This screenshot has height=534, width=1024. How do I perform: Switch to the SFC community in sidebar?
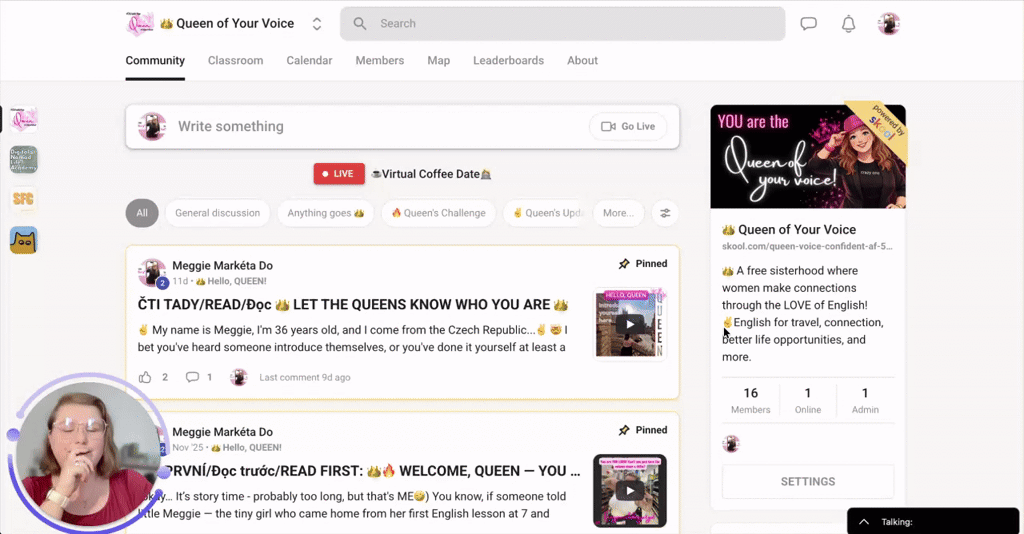coord(24,199)
